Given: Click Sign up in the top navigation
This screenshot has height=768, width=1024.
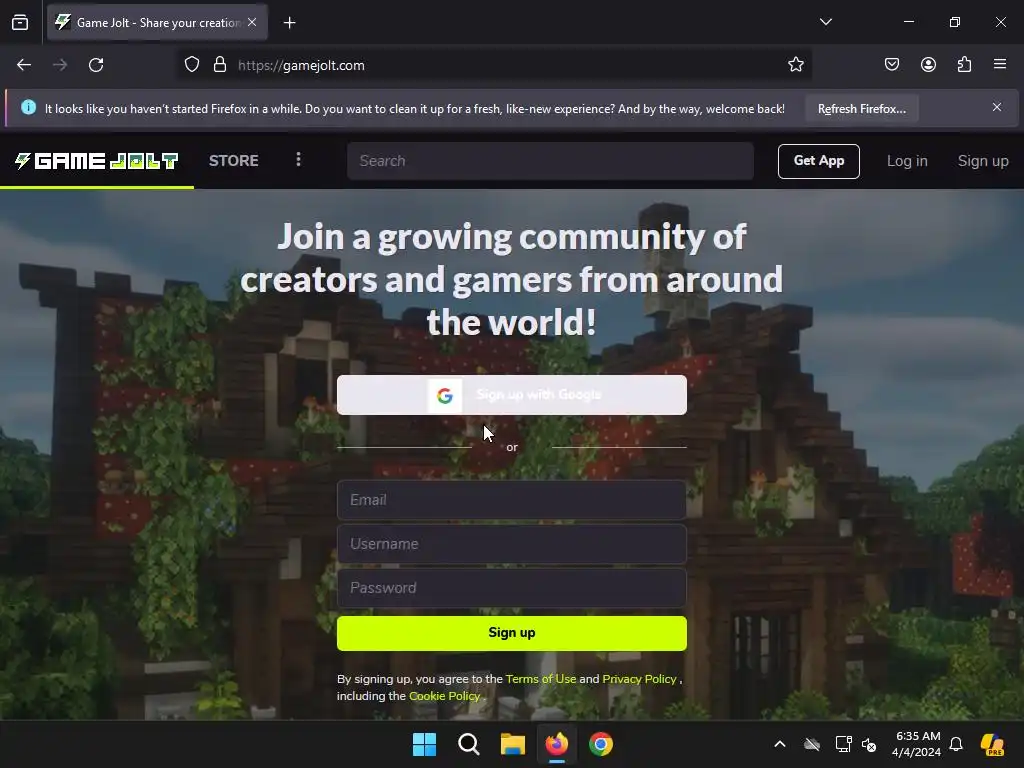Looking at the screenshot, I should tap(983, 161).
